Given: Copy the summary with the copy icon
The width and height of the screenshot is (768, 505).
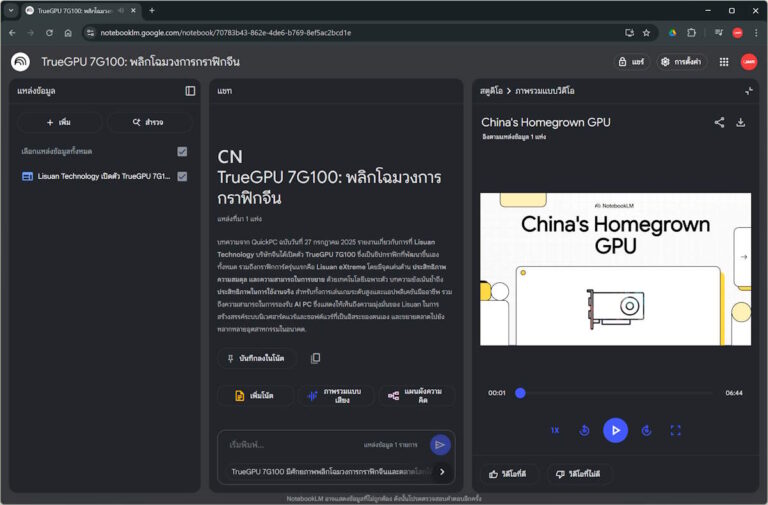Looking at the screenshot, I should click(x=315, y=359).
